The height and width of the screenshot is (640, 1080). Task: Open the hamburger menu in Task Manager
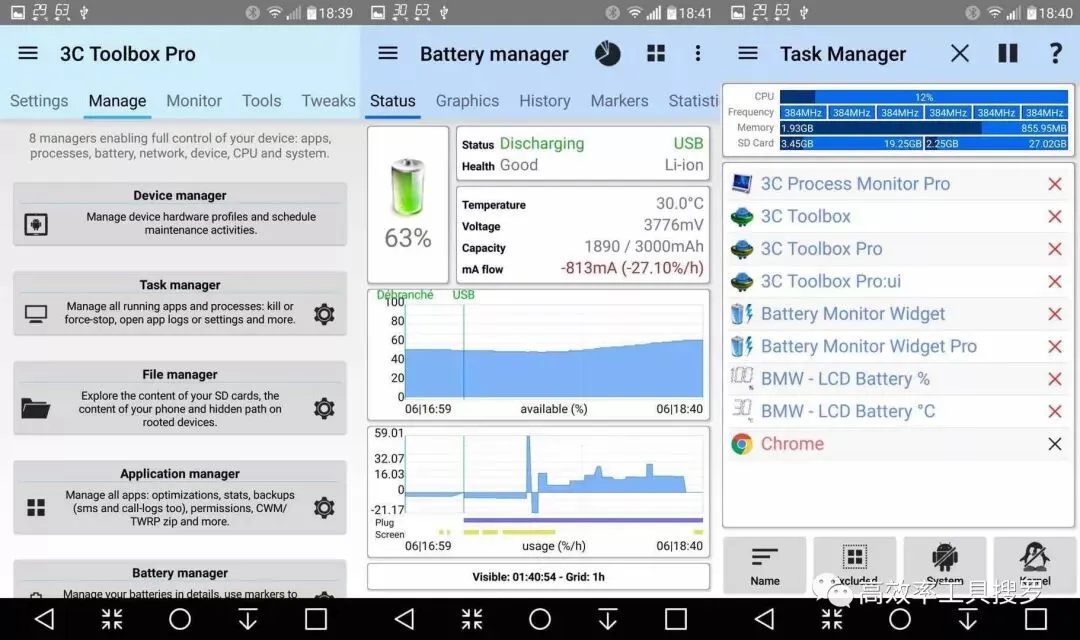(748, 53)
